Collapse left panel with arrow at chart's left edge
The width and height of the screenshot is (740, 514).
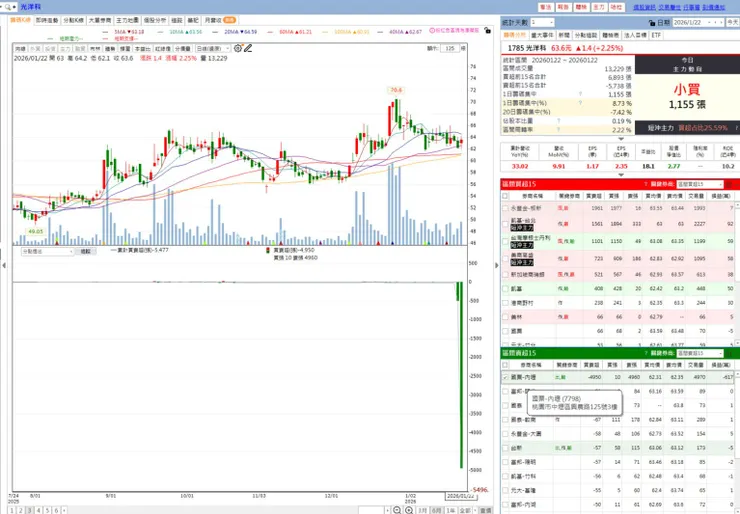[4, 265]
